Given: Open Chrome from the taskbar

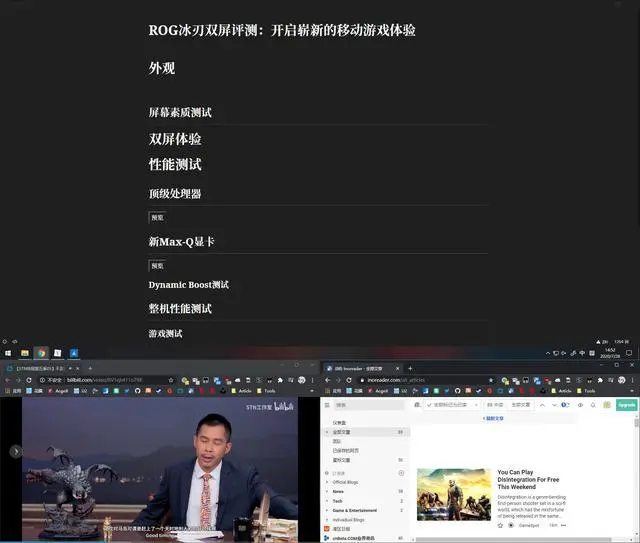Looking at the screenshot, I should (x=41, y=353).
